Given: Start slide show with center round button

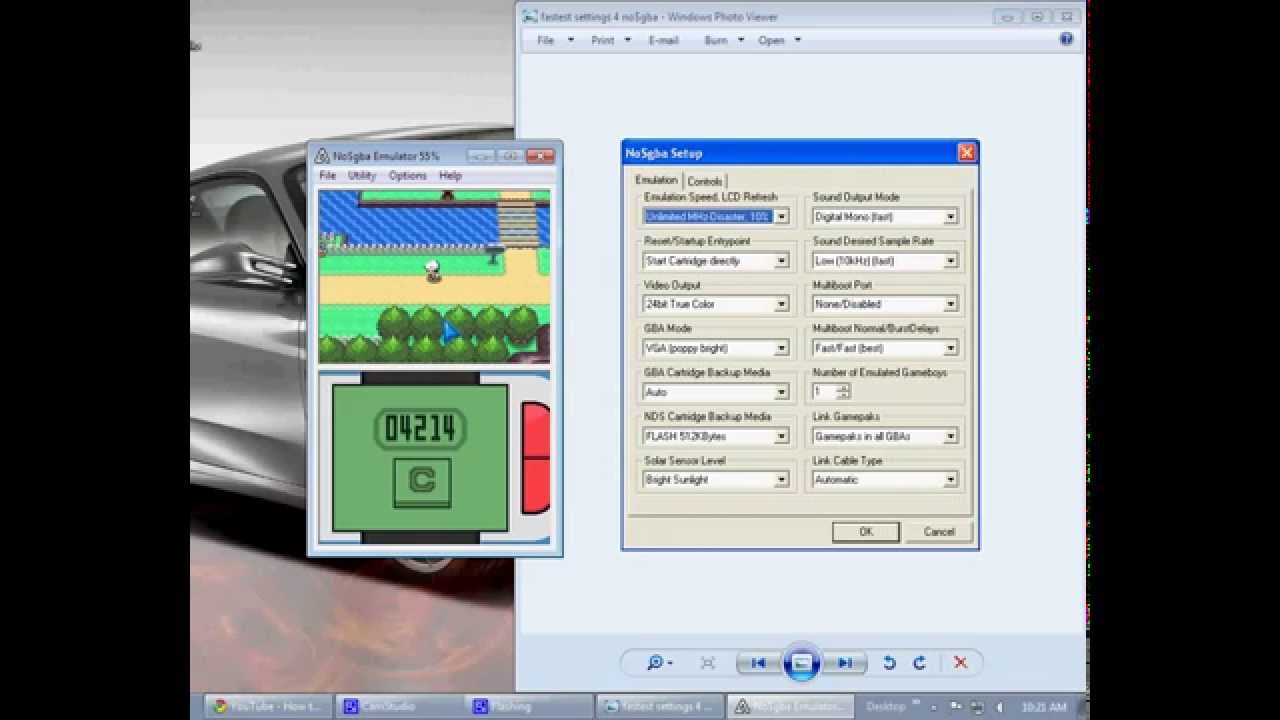Looking at the screenshot, I should point(802,662).
